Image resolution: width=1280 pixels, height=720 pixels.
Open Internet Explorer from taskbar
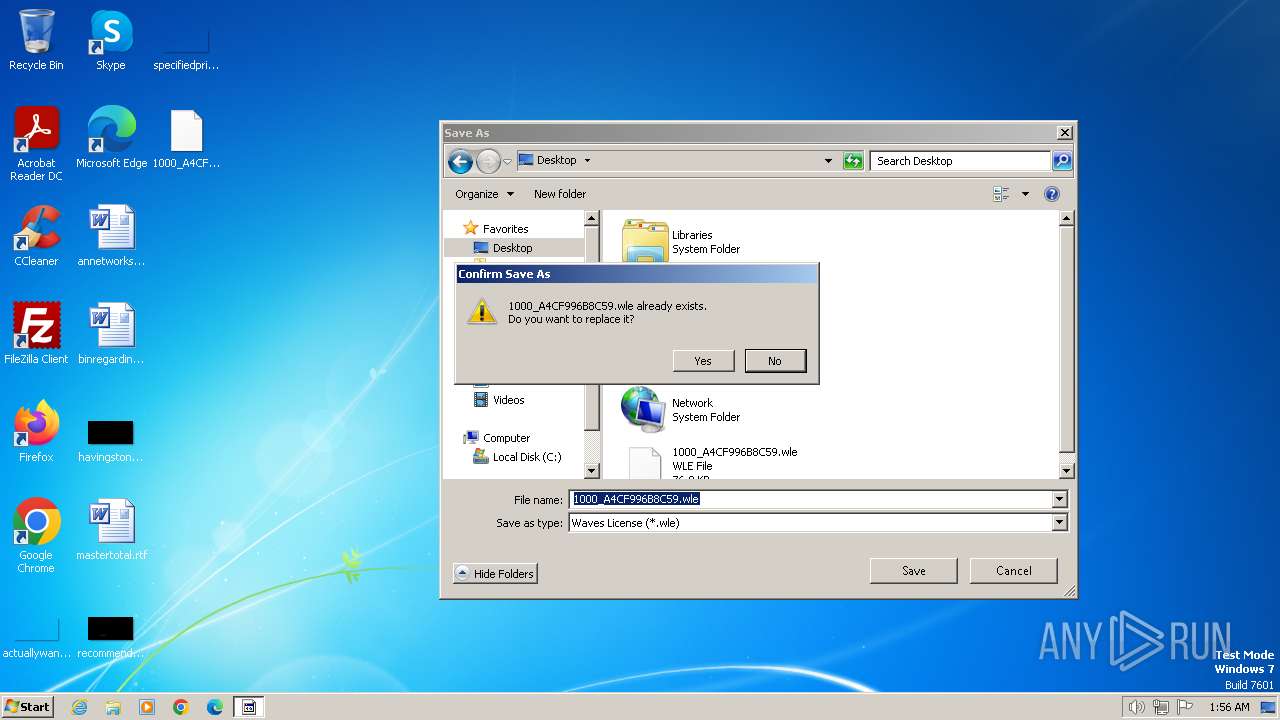tap(79, 707)
